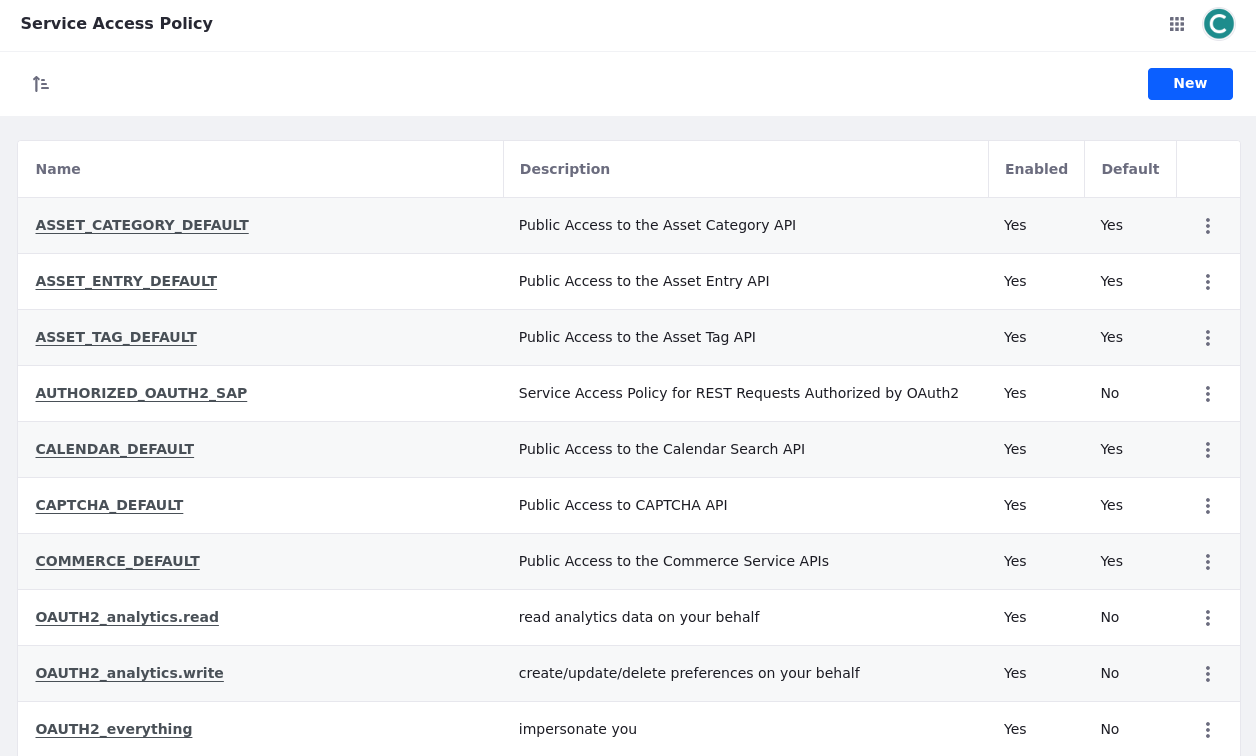Screen dimensions: 1256x756
Task: Open the AUTHORIZED_OAUTH2_SAP policy link
Action: pyautogui.click(x=141, y=393)
